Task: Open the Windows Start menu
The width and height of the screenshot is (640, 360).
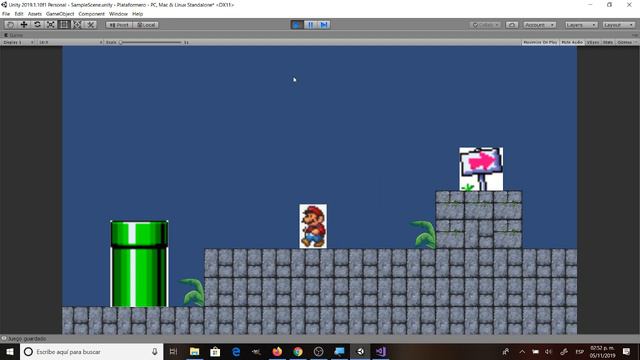Action: click(x=10, y=351)
